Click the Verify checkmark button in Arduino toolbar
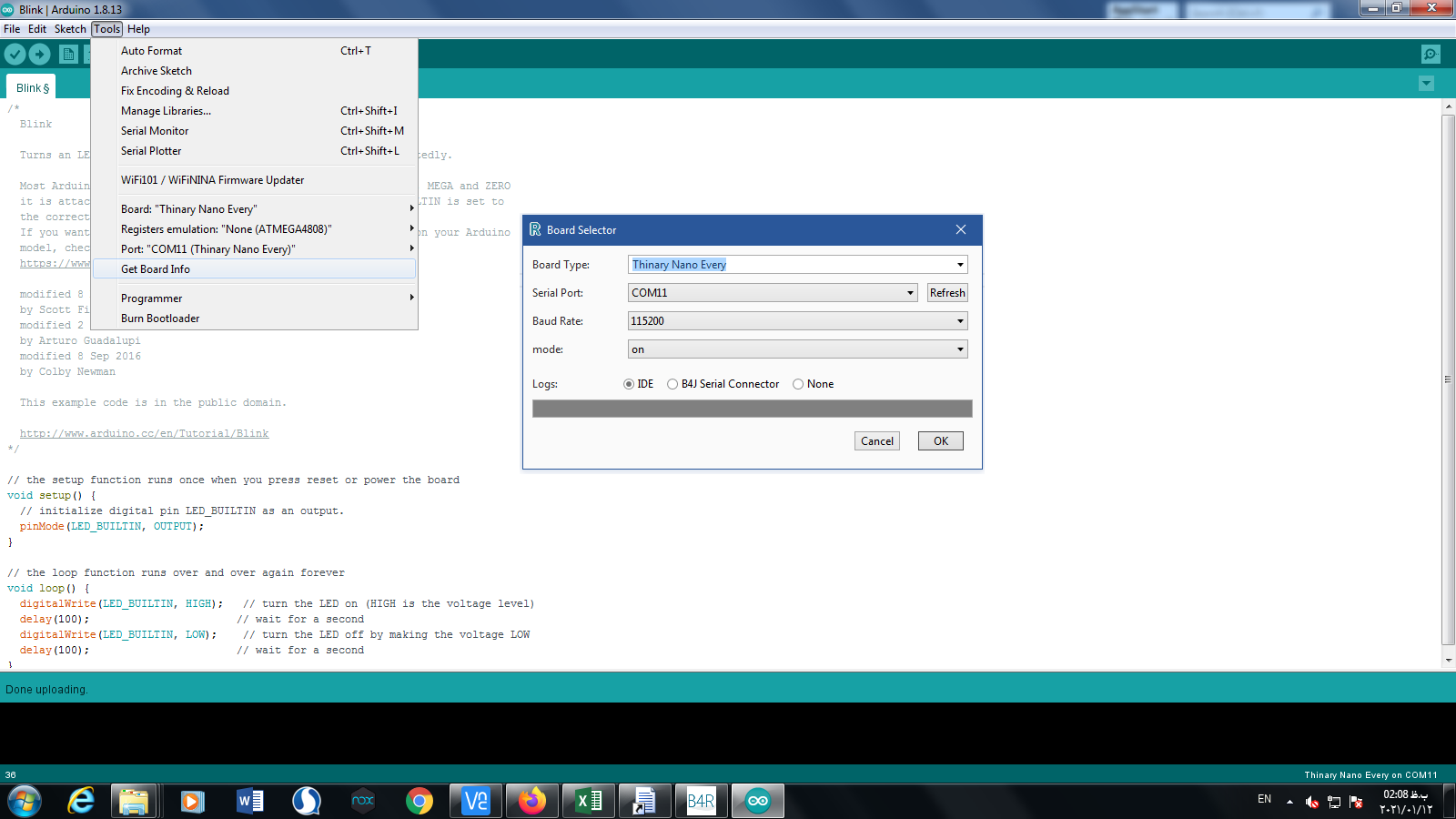Screen dimensions: 1456x819 [15, 55]
